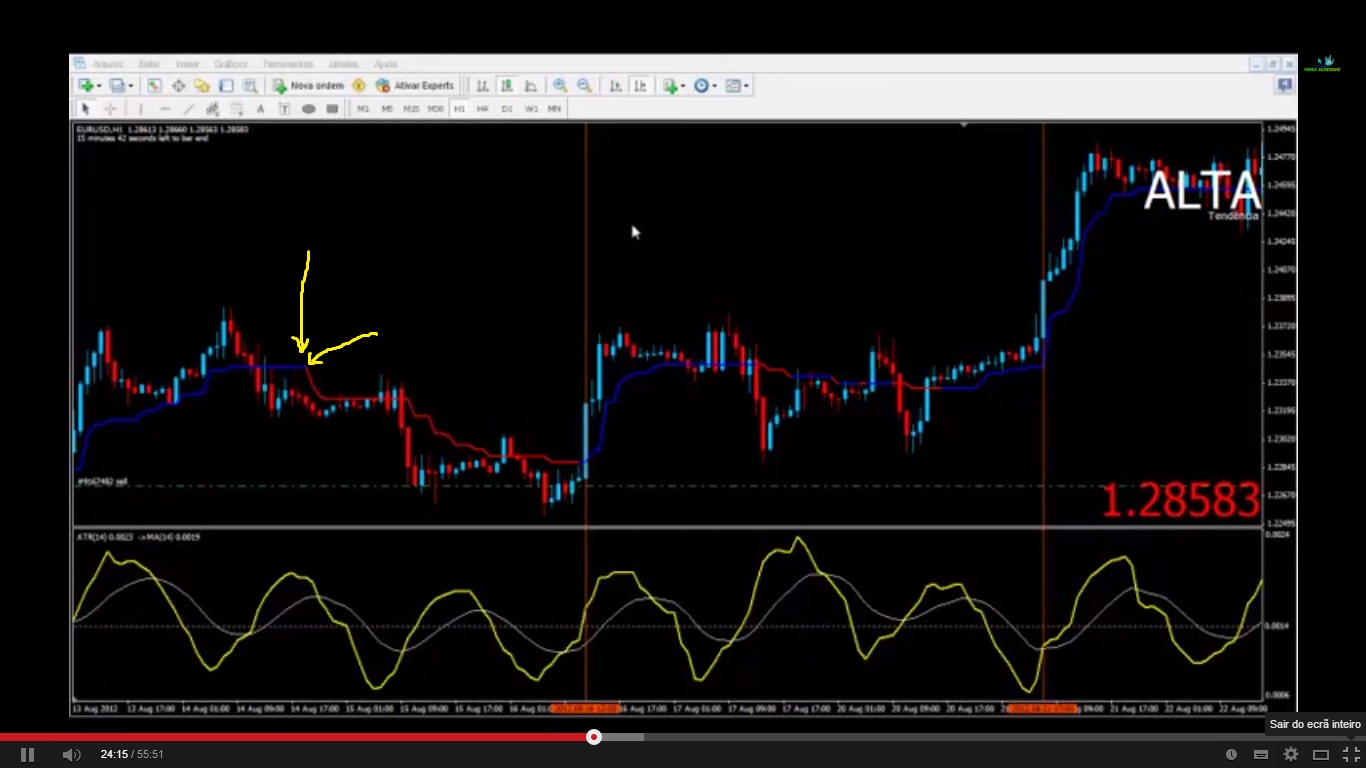Click the video progress bar scrubber
This screenshot has height=768, width=1366.
click(594, 737)
